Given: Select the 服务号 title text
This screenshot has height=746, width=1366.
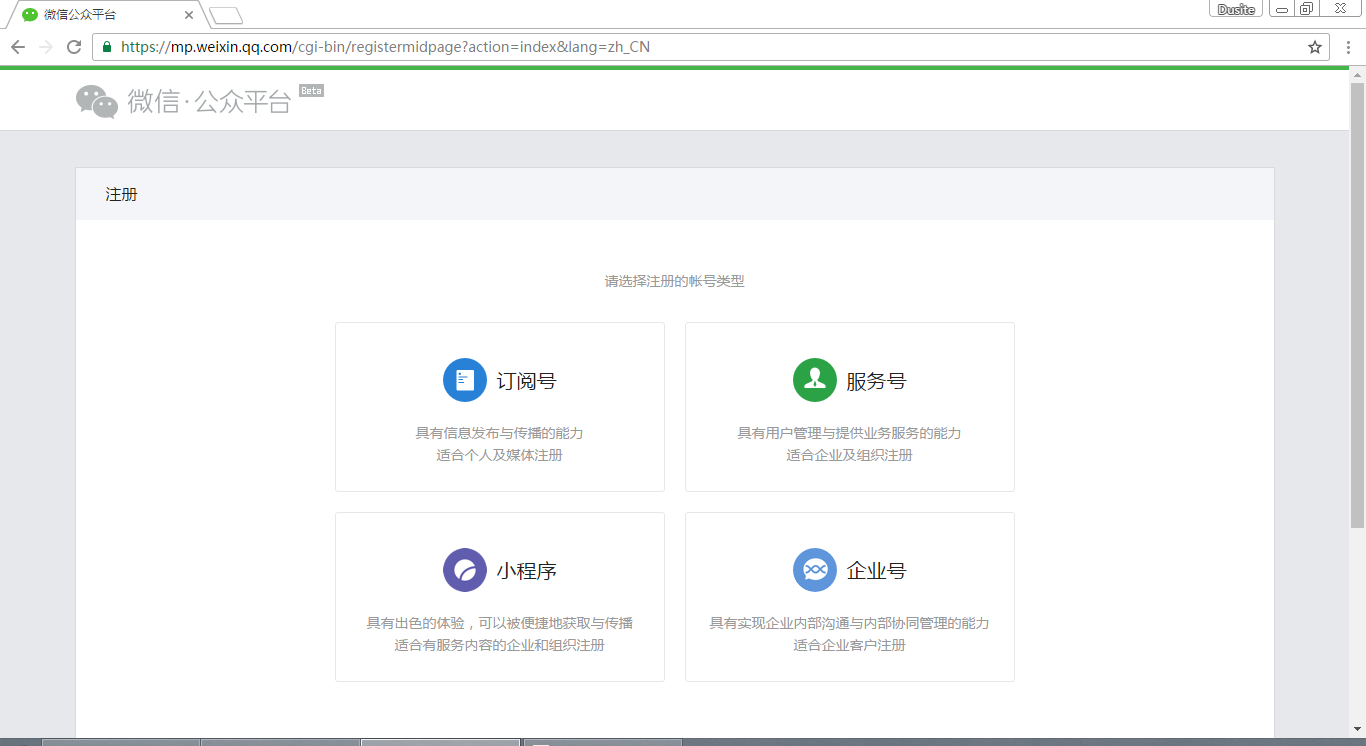Looking at the screenshot, I should click(x=877, y=381).
